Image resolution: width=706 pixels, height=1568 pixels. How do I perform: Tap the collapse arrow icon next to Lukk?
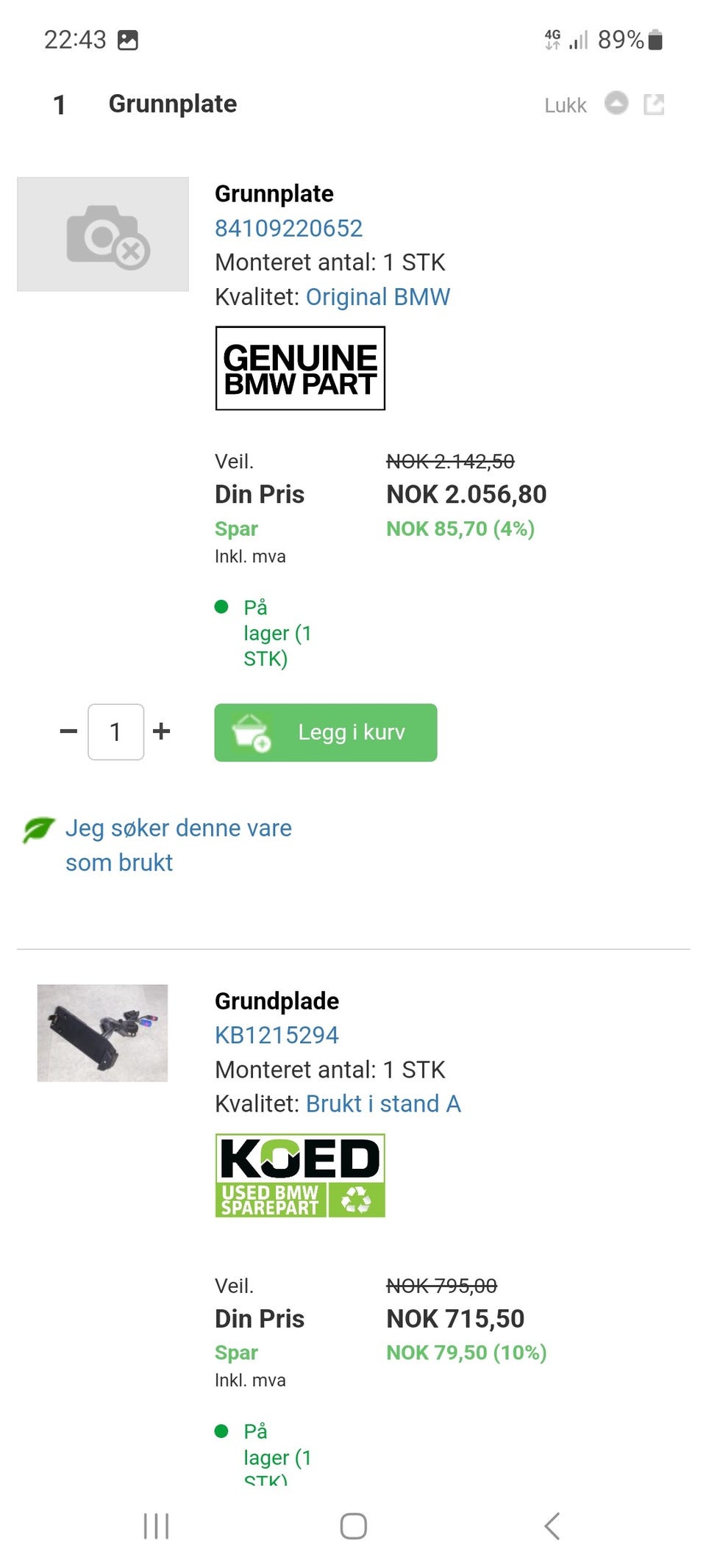[x=616, y=104]
